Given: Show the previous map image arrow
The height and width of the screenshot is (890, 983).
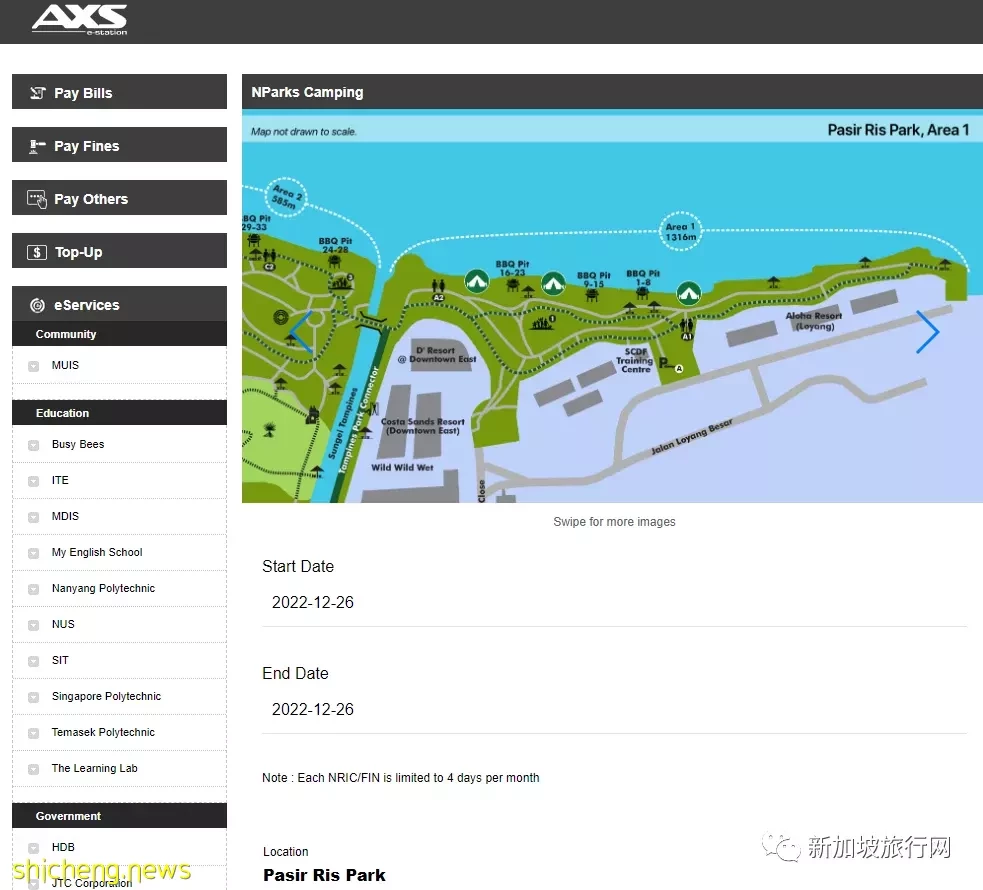Looking at the screenshot, I should 301,332.
